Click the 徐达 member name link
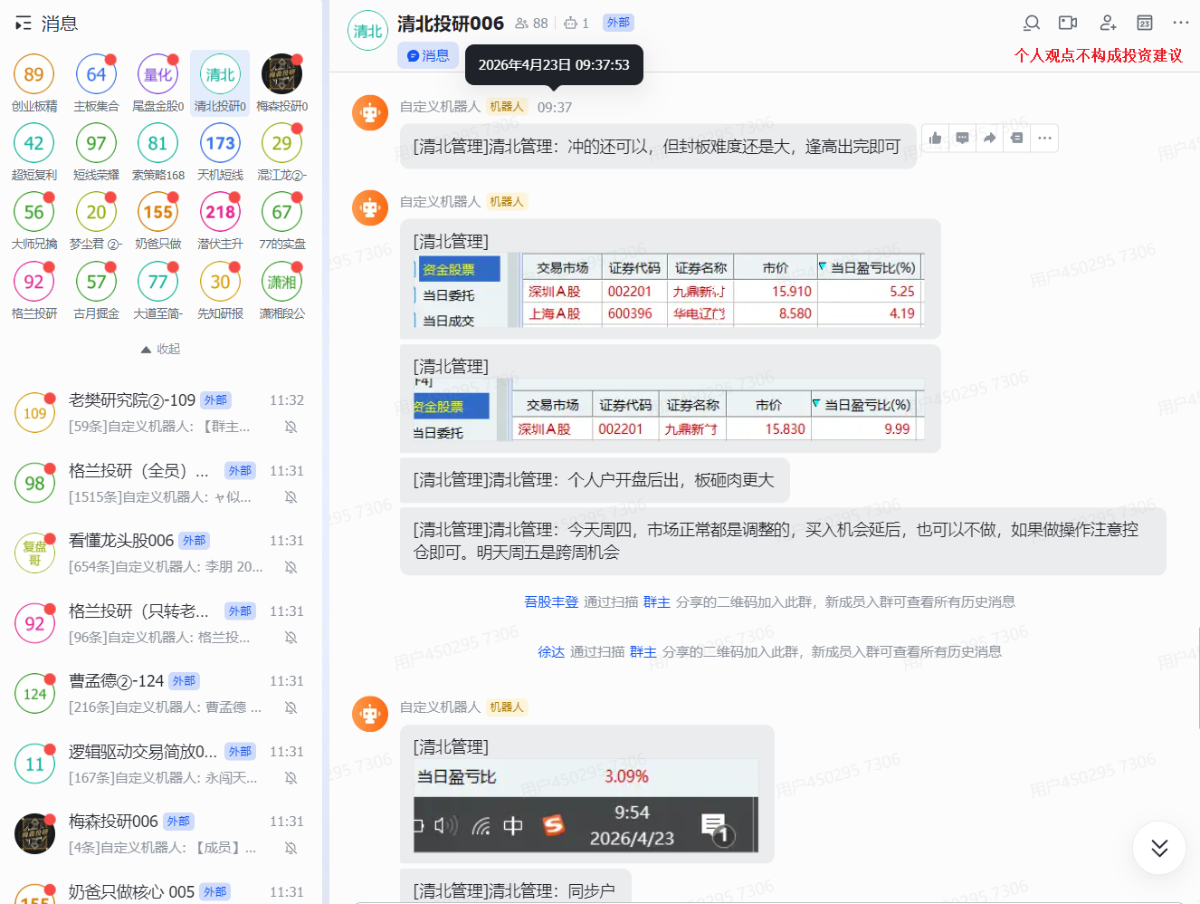This screenshot has height=904, width=1200. click(551, 652)
